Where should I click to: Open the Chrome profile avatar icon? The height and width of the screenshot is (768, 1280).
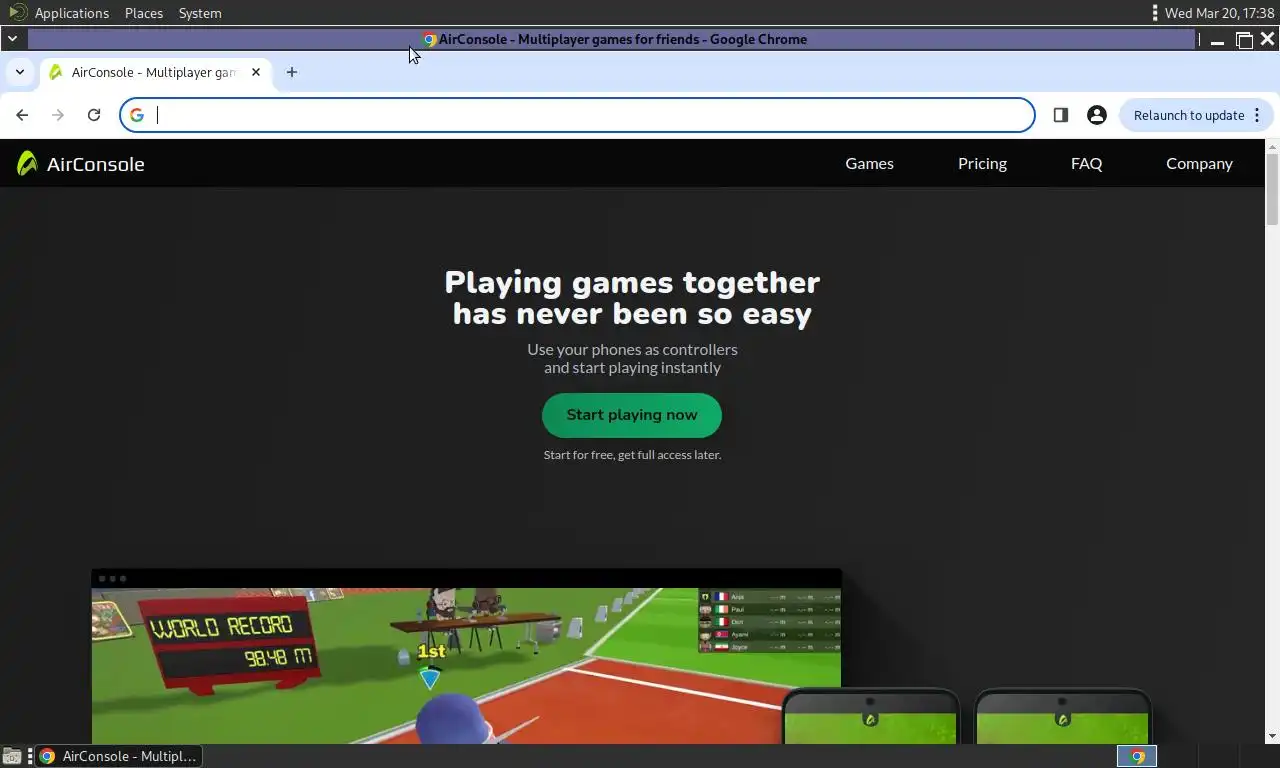click(x=1097, y=115)
